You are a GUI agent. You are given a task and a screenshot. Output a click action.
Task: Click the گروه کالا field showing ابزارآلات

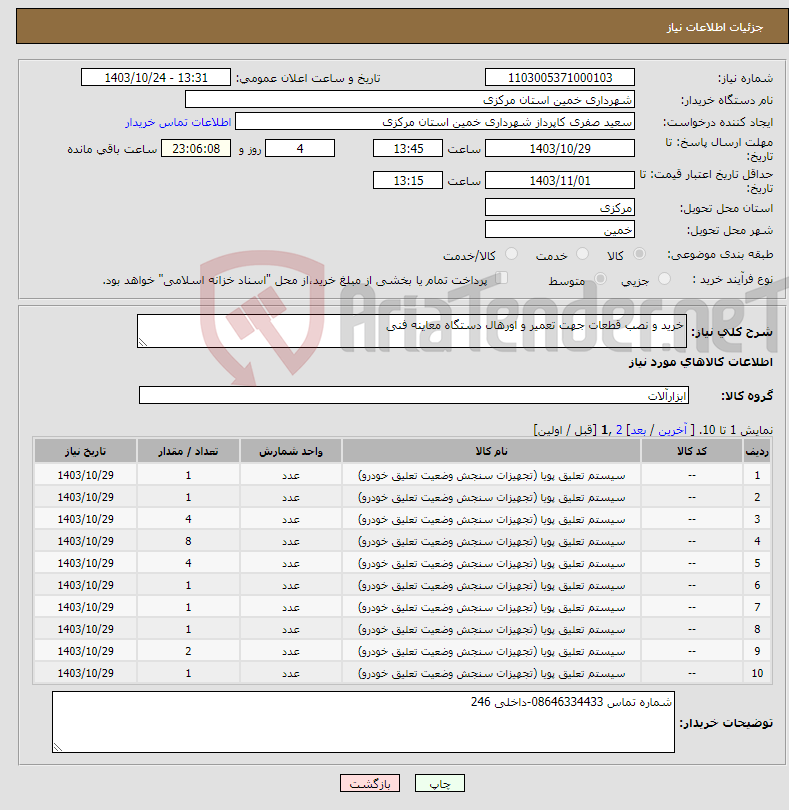point(413,395)
